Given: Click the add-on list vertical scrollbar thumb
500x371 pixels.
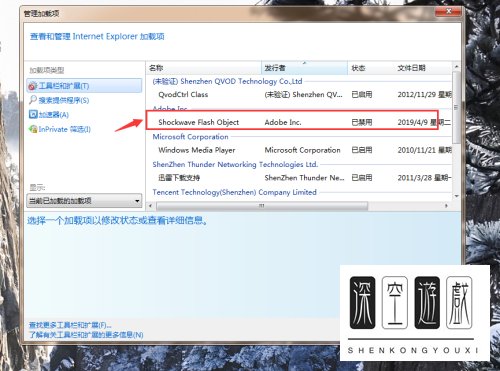Looking at the screenshot, I should [456, 107].
